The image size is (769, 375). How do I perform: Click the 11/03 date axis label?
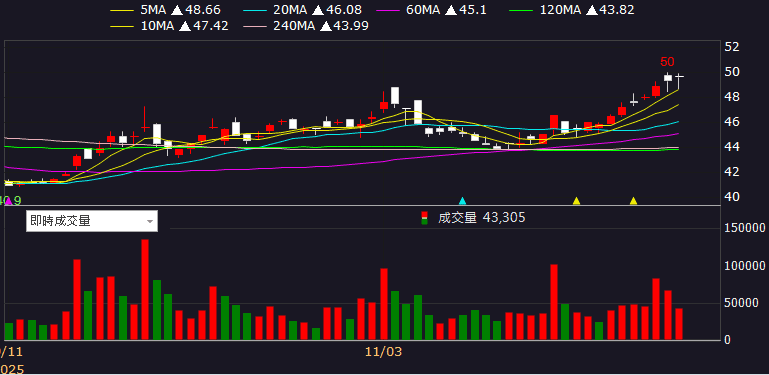coord(384,352)
